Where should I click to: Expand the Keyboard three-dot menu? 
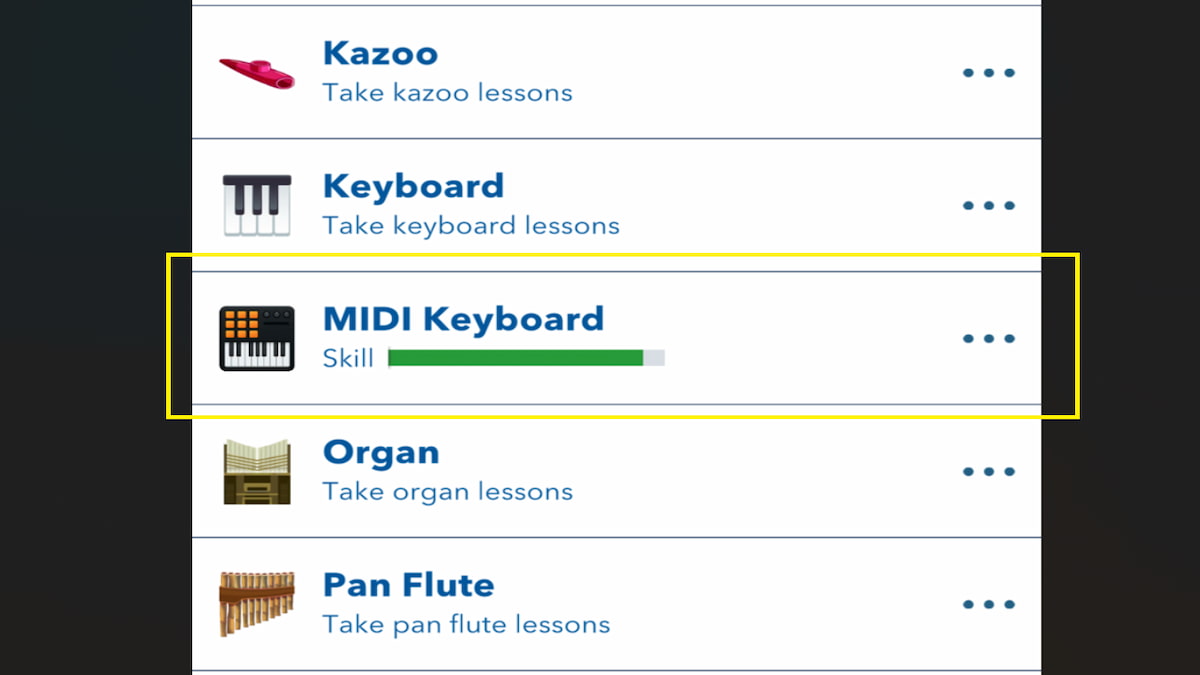pyautogui.click(x=988, y=204)
